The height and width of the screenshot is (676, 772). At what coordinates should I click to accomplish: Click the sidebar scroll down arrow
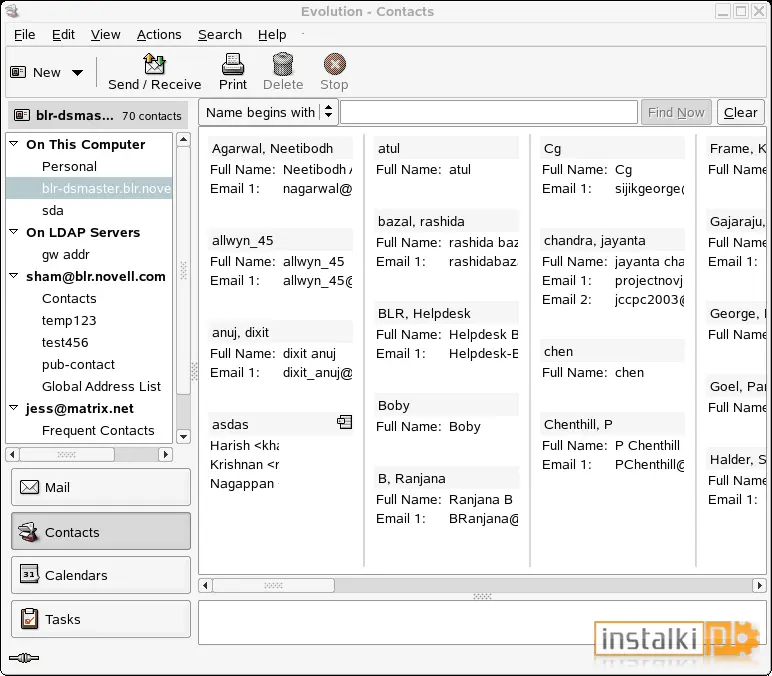pyautogui.click(x=184, y=436)
